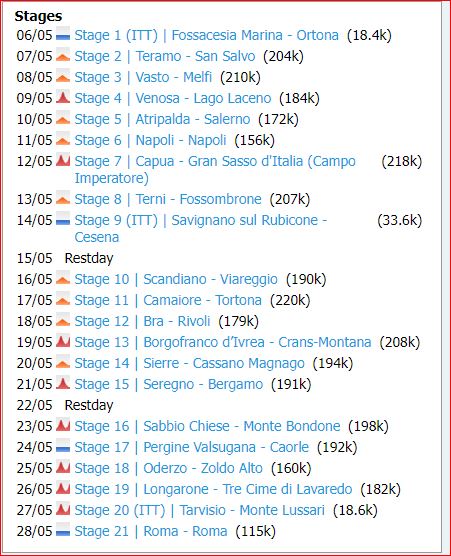Click the hilly profile icon beside Stage 2

(x=63, y=54)
